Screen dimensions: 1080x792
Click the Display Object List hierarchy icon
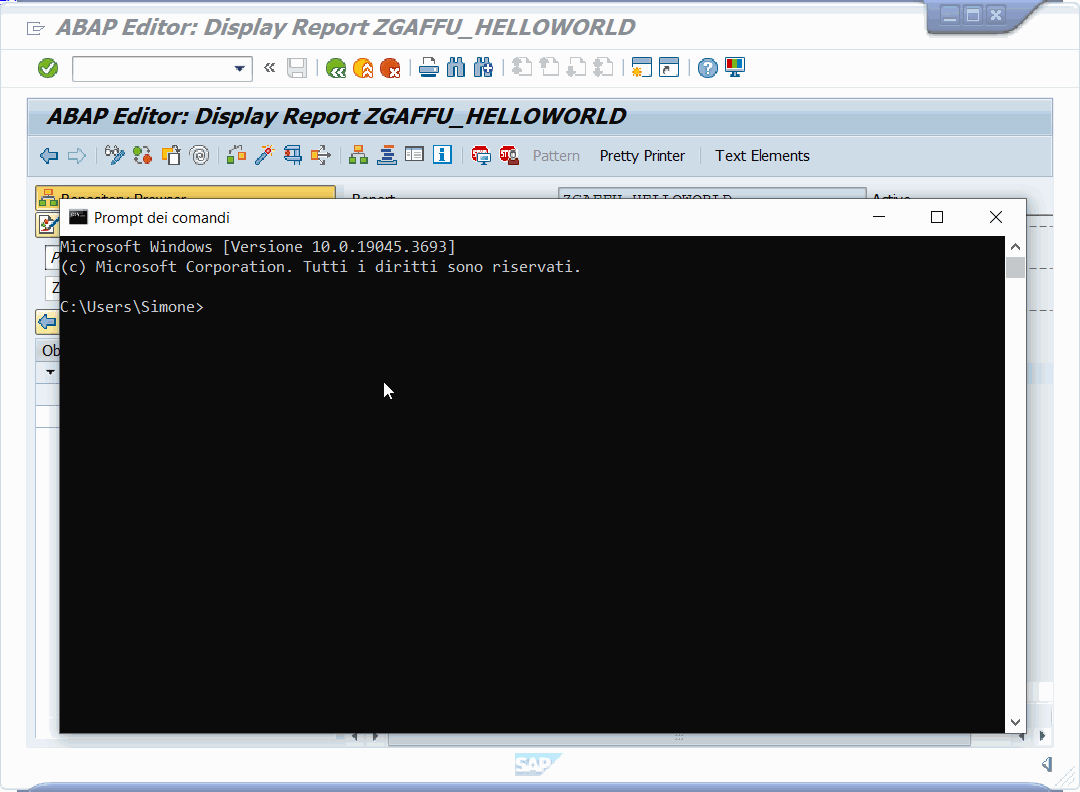(x=358, y=155)
